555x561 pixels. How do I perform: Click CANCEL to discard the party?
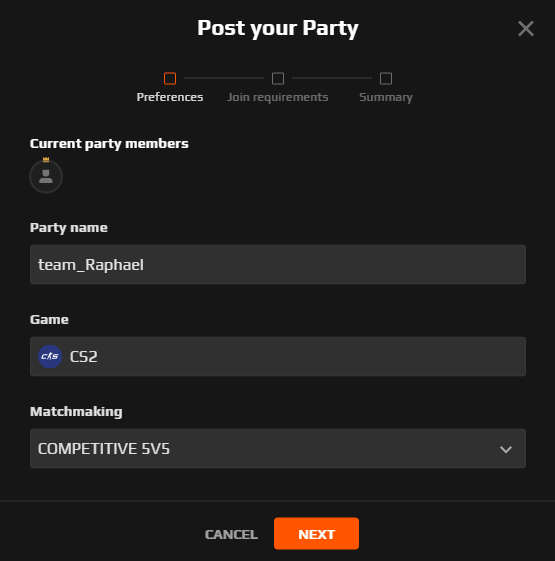(x=231, y=535)
